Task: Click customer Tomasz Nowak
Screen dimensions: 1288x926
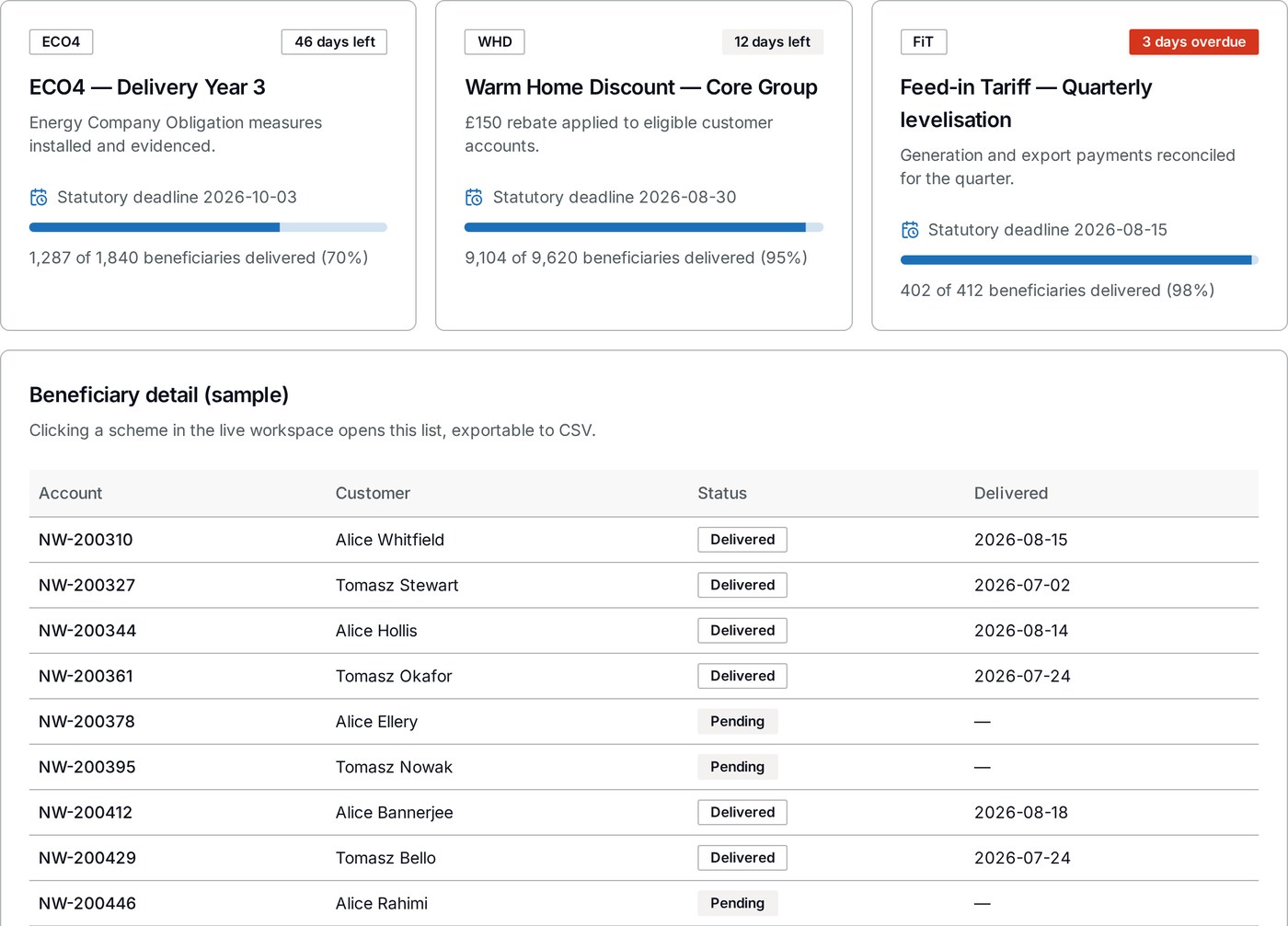Action: (394, 767)
